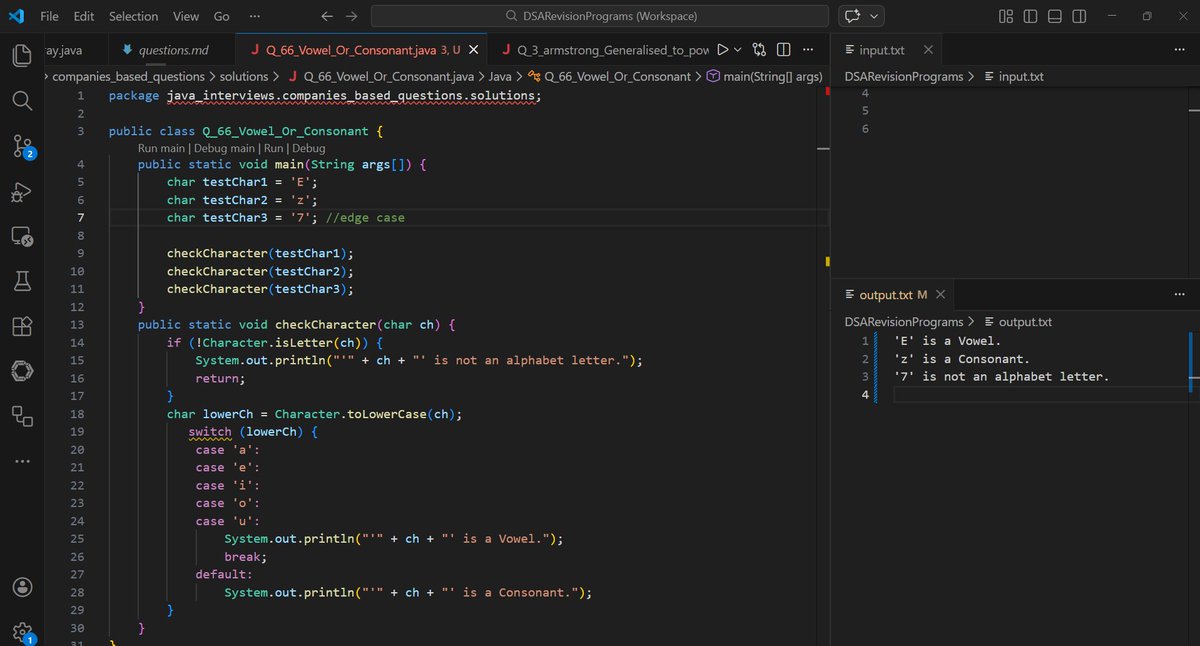
Task: Toggle Secondary Side Bar visibility
Action: (1080, 16)
